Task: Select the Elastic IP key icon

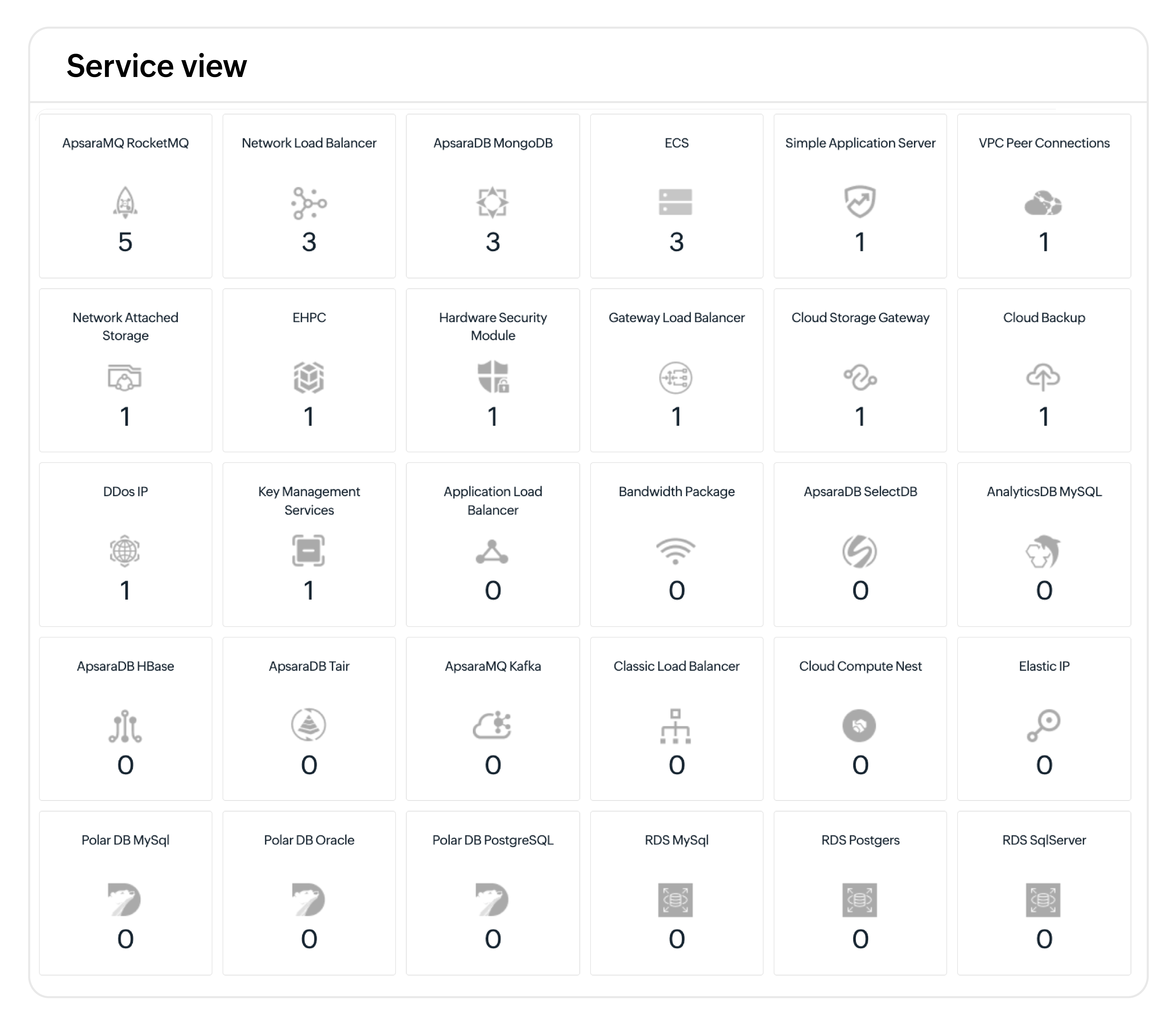Action: (1044, 725)
